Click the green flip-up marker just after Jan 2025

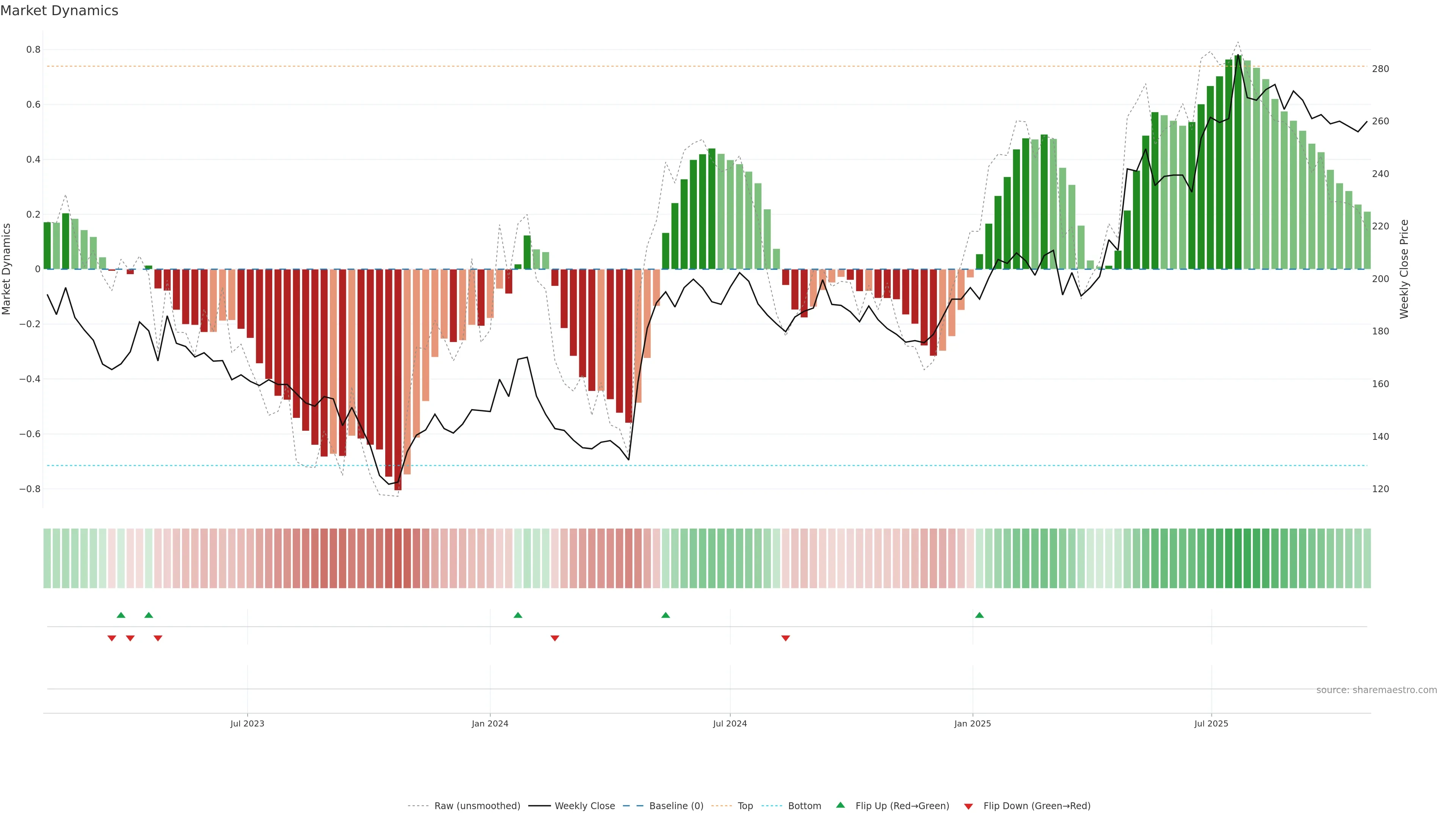coord(979,615)
